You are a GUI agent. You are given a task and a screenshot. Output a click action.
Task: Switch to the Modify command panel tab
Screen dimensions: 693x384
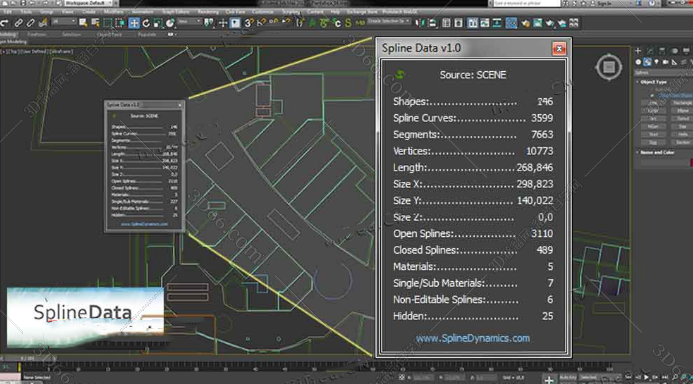point(650,51)
